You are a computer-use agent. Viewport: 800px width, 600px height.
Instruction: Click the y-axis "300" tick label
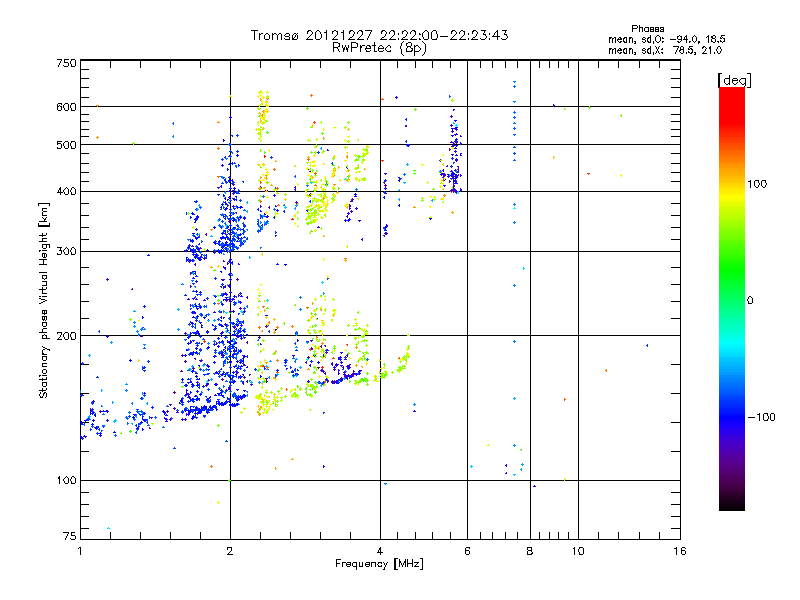(66, 252)
